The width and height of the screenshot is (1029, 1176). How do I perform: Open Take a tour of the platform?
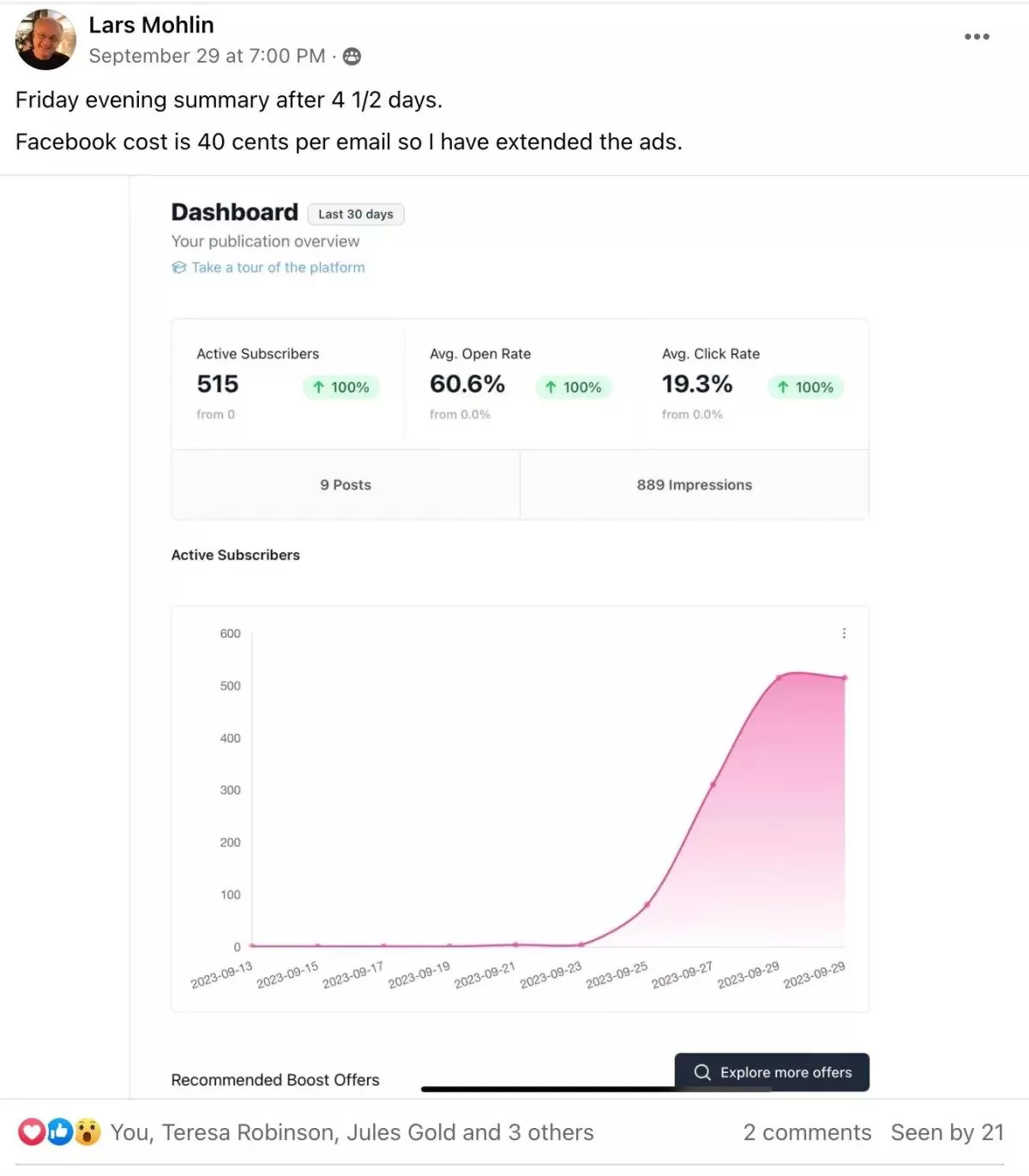pyautogui.click(x=278, y=267)
